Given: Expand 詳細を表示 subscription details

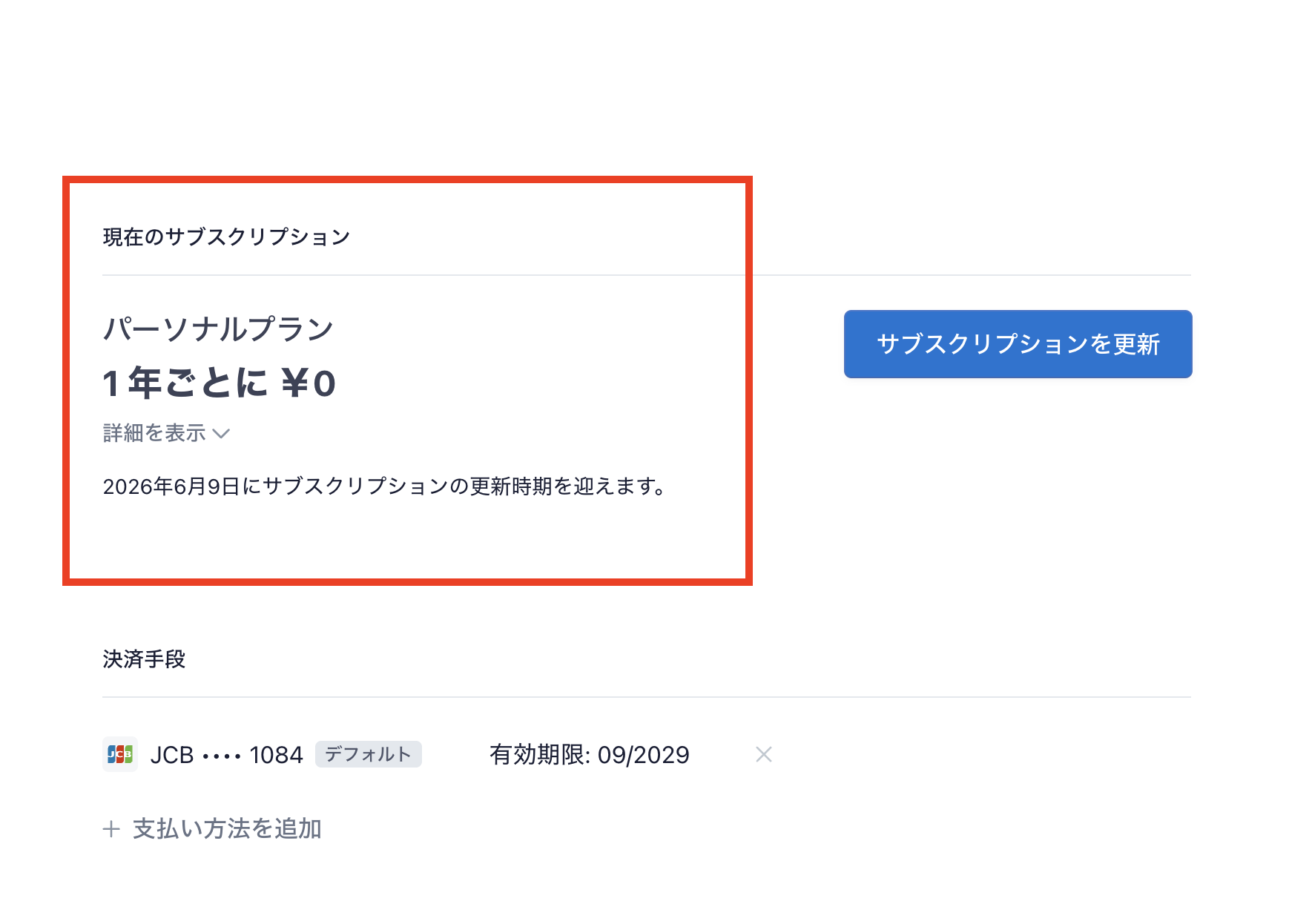Looking at the screenshot, I should [166, 433].
